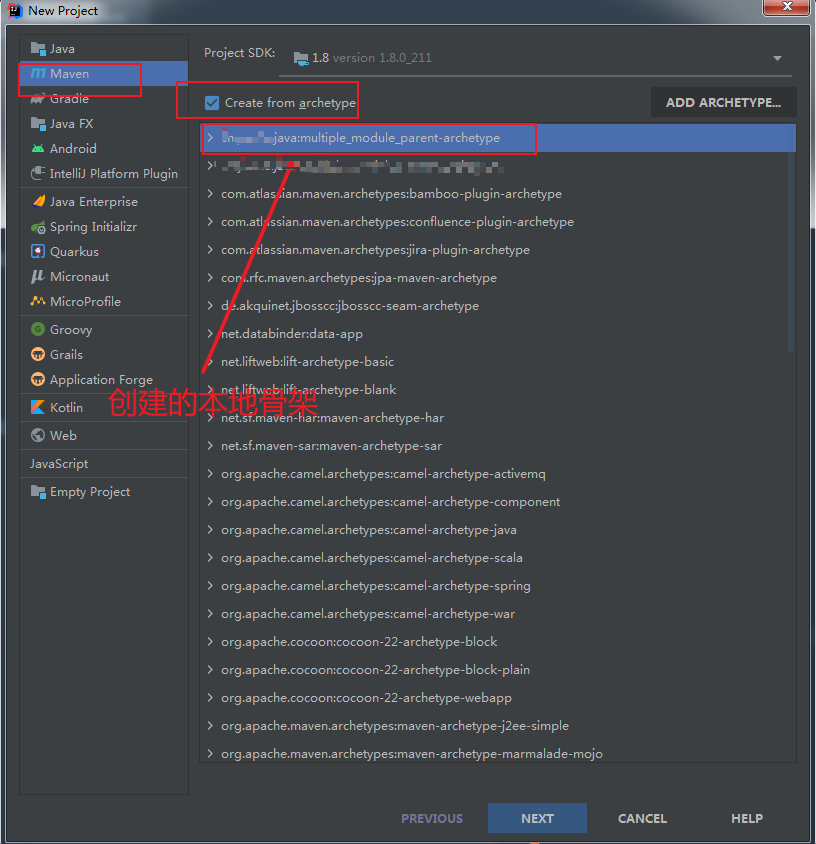Click the ADD ARCHETYPE... button

click(723, 102)
